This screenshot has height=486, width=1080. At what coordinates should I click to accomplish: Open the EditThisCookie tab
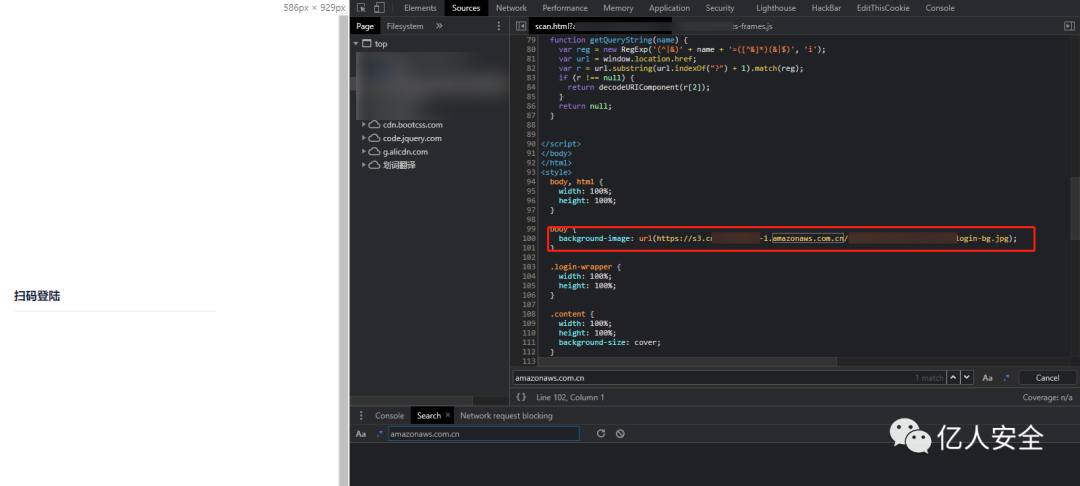[x=883, y=8]
